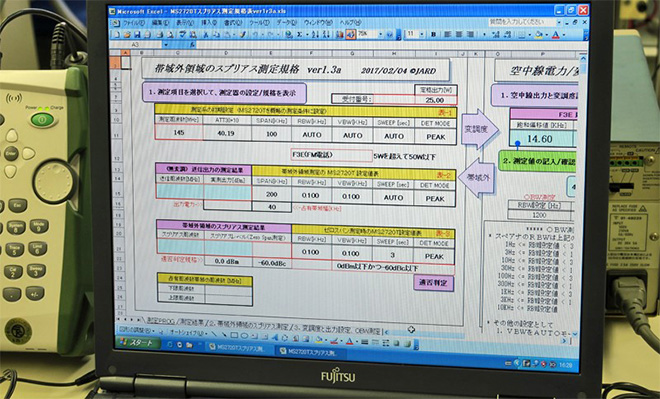
Task: Click the 受付番号 input cell
Action: tap(415, 100)
